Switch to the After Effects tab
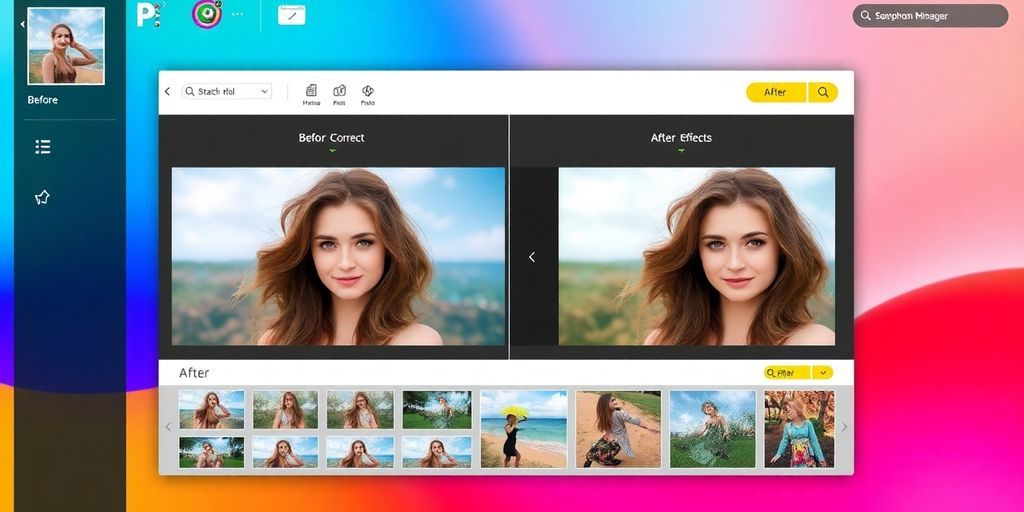Viewport: 1024px width, 512px height. pos(681,138)
